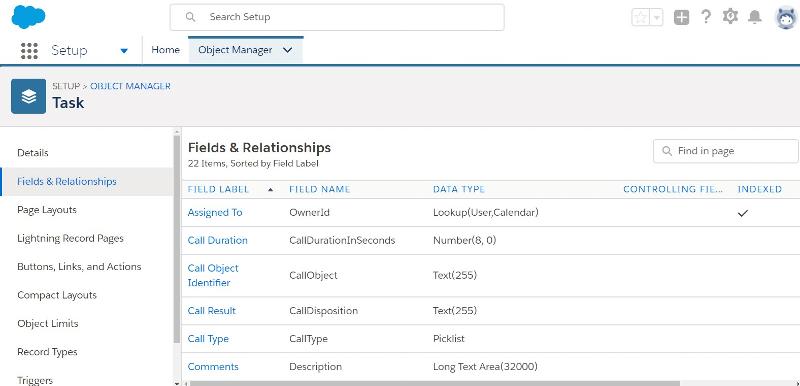Click the Long Text Area(32000) cell
The height and width of the screenshot is (386, 800).
coord(485,367)
